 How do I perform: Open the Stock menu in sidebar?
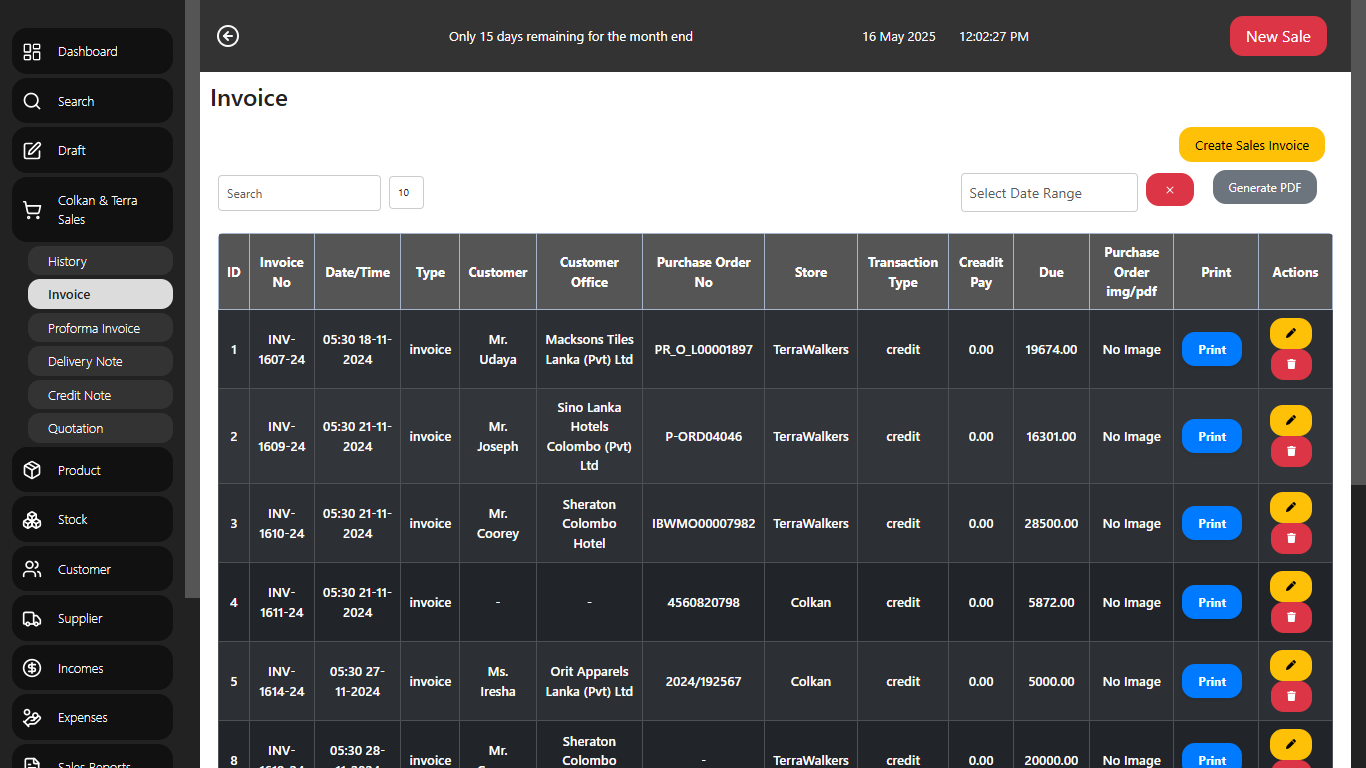[92, 519]
